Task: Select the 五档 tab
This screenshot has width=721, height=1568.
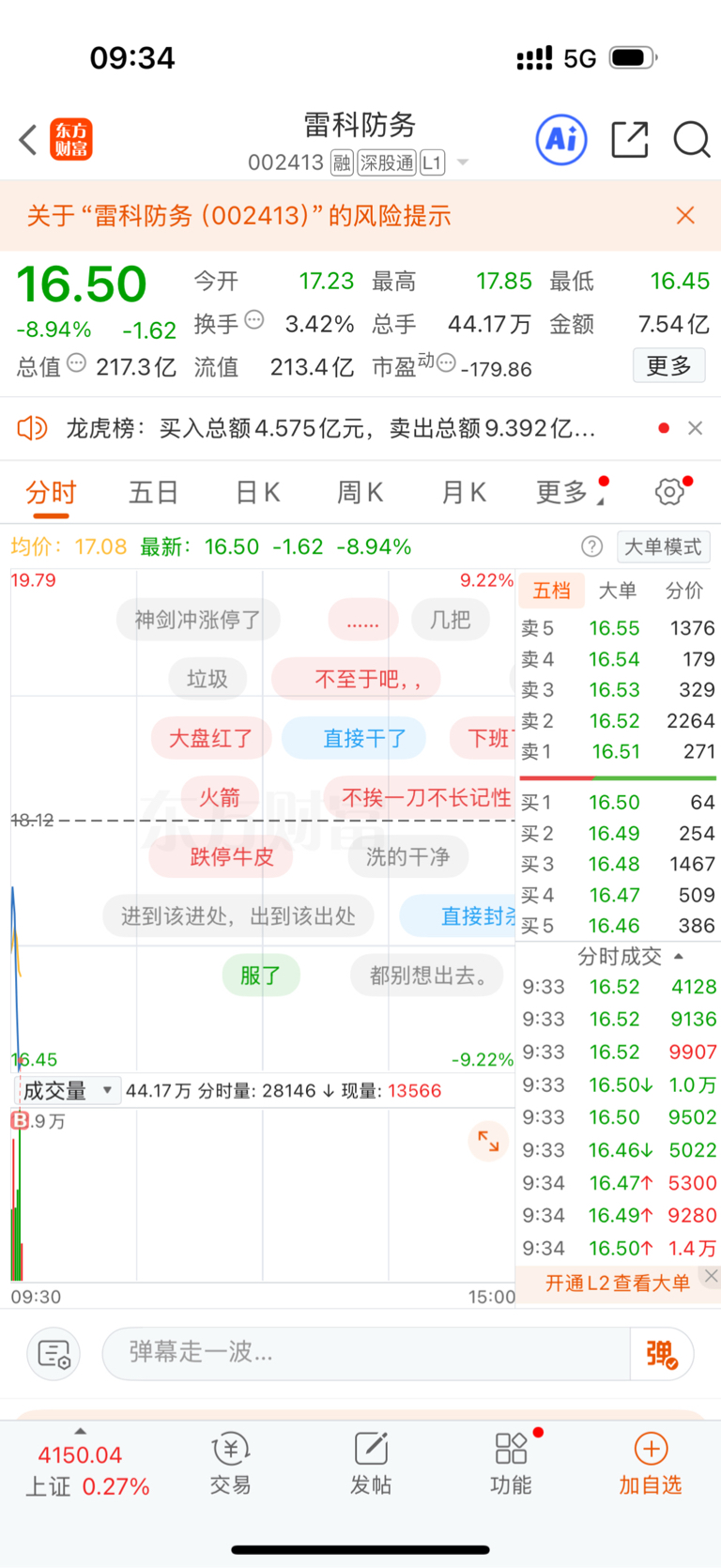Action: 552,591
